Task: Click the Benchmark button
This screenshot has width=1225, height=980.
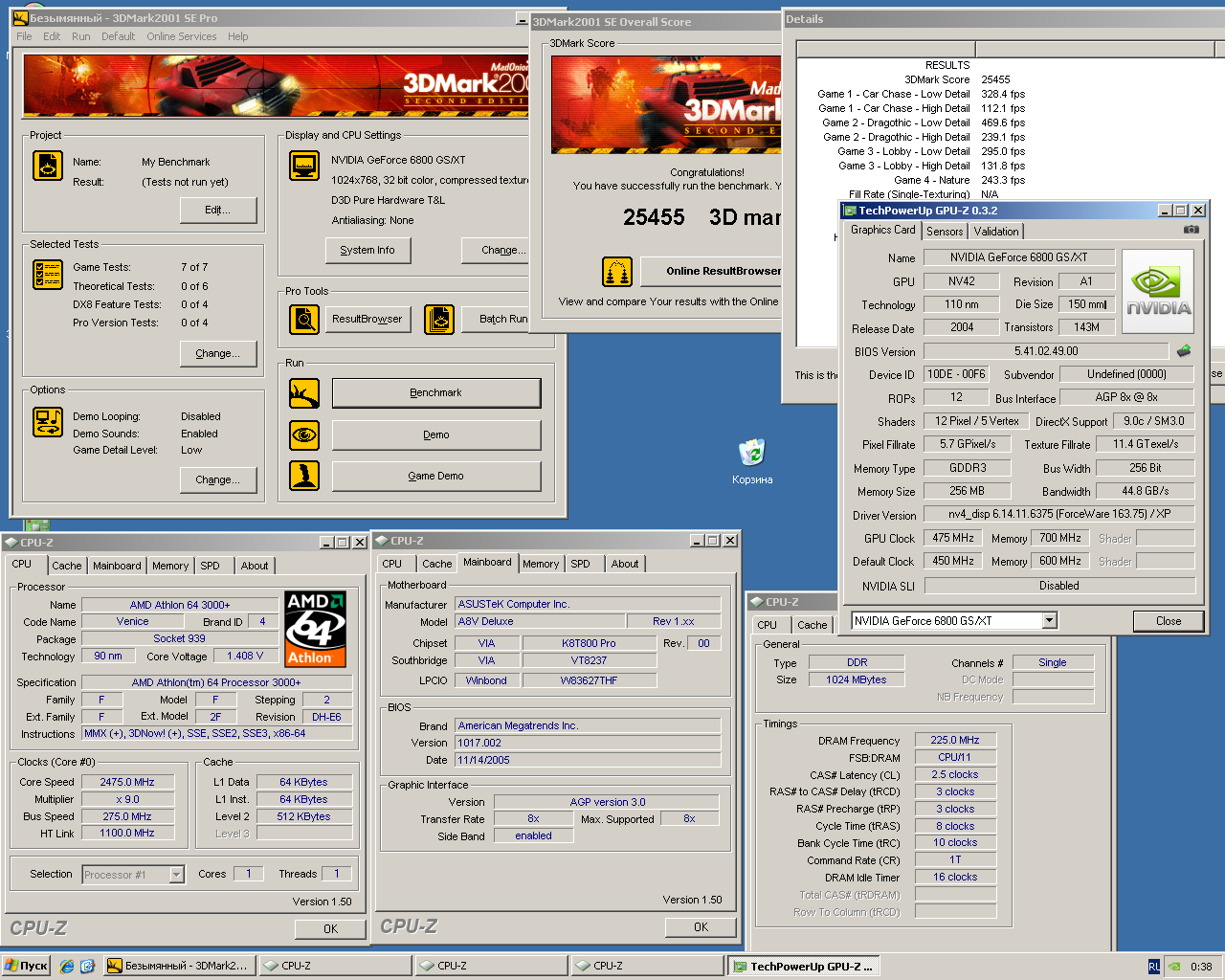Action: pos(436,393)
